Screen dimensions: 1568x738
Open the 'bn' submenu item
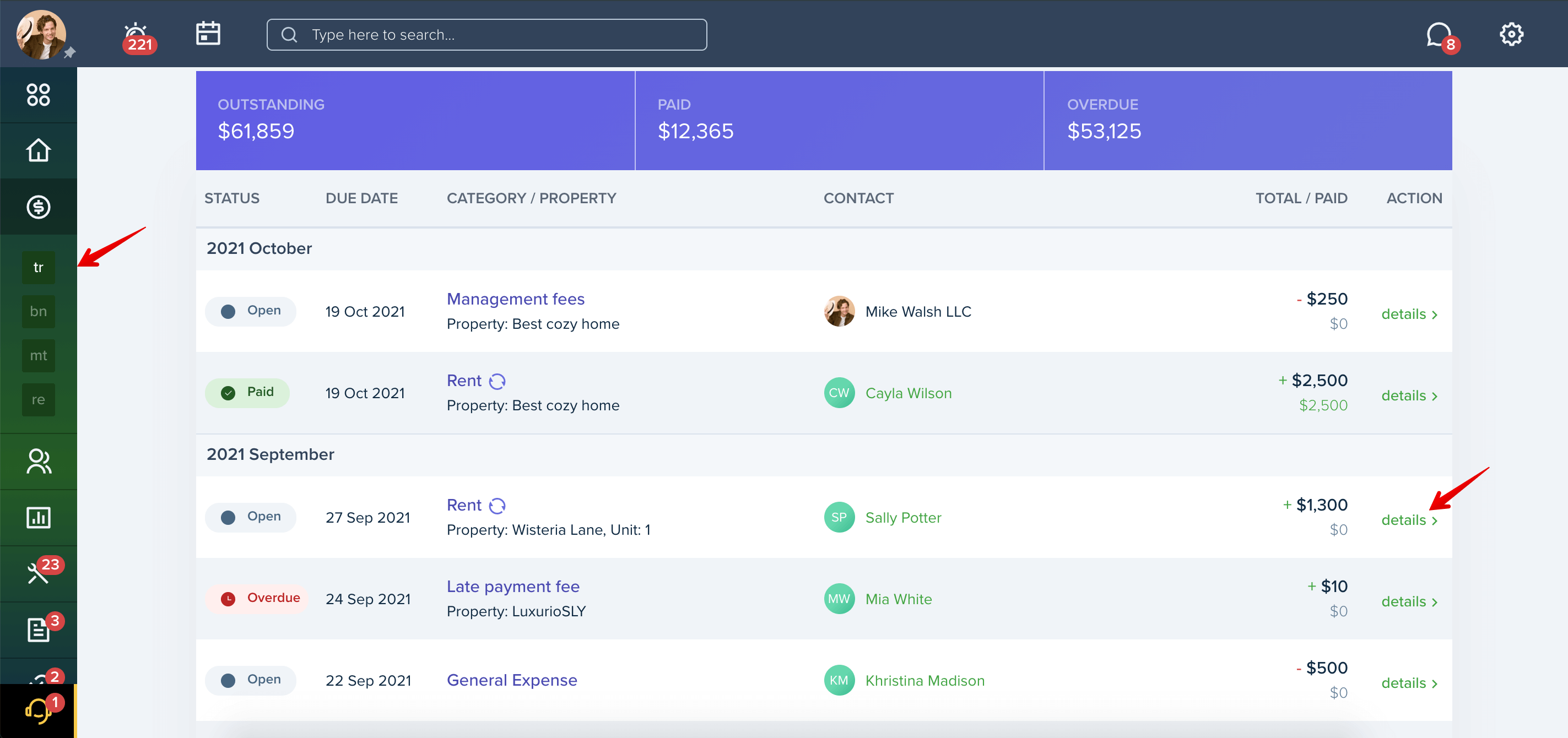click(x=39, y=312)
